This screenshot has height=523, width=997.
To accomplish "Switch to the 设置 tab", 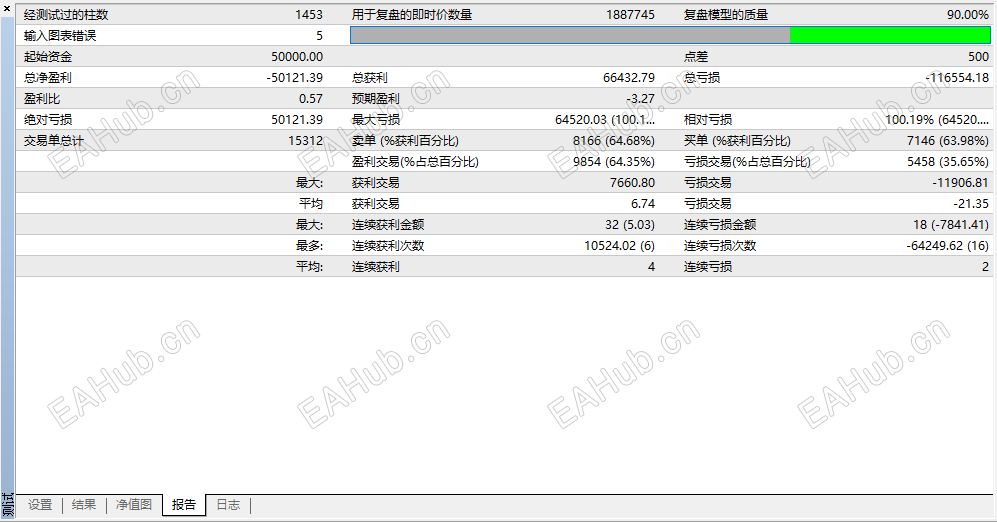I will click(40, 505).
